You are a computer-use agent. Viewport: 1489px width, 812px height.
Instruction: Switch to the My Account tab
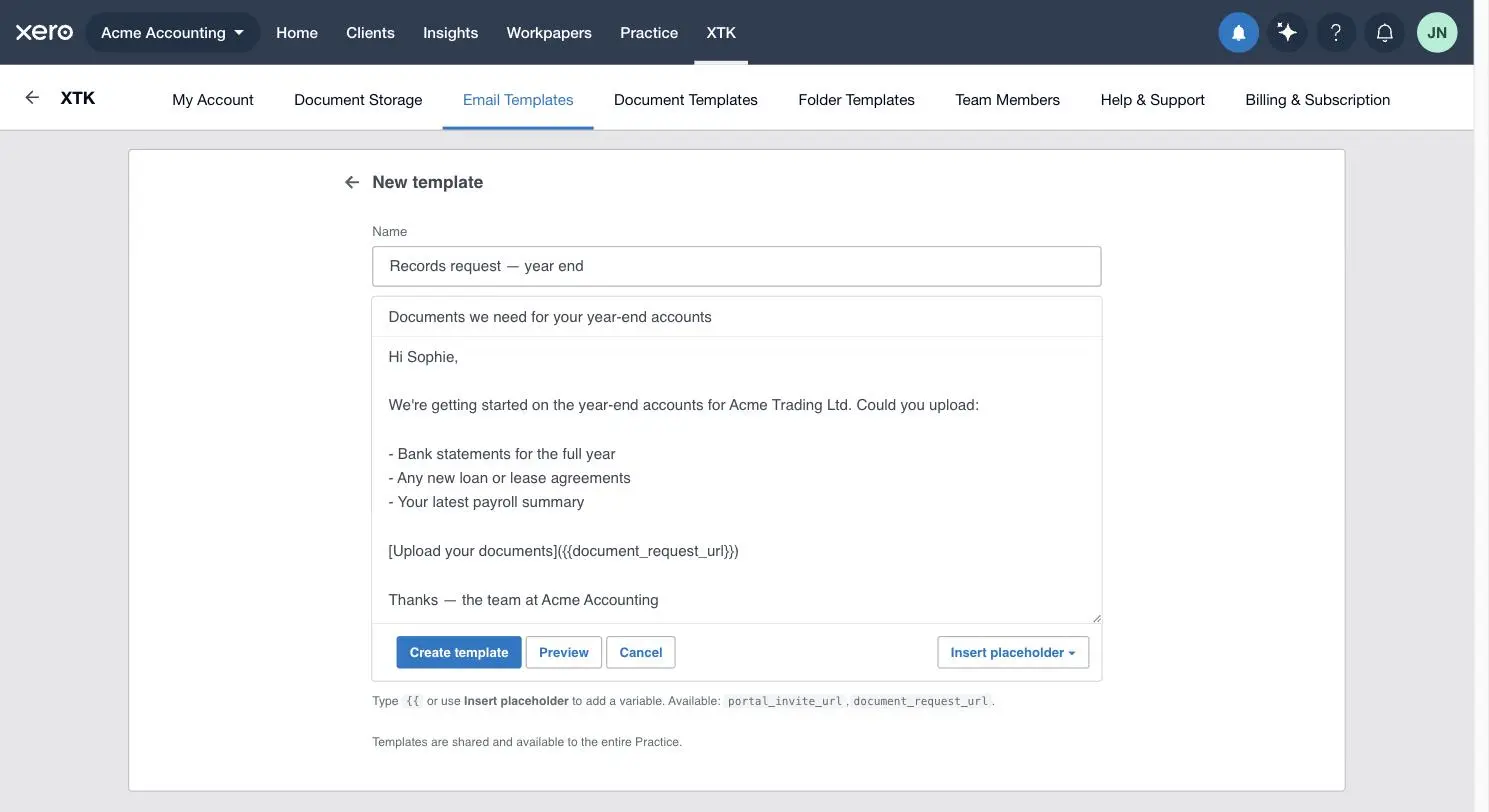(213, 100)
